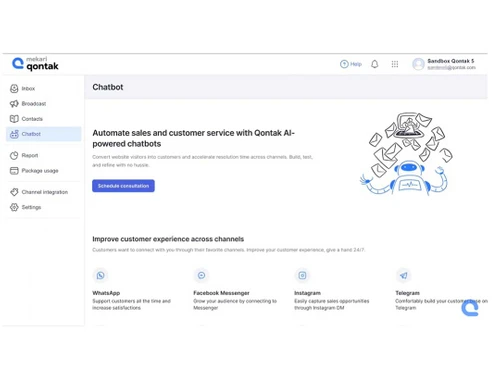Click the Chatbot page heading

click(x=108, y=87)
